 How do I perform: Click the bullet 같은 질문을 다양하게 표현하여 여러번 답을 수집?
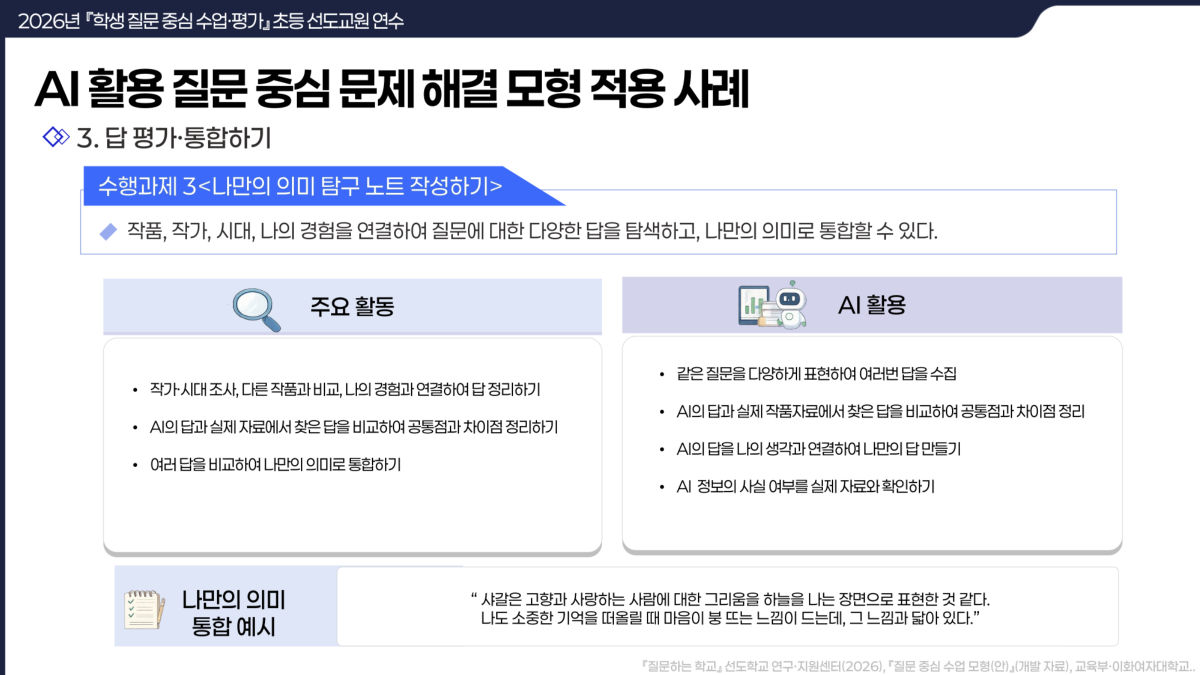pyautogui.click(x=816, y=374)
